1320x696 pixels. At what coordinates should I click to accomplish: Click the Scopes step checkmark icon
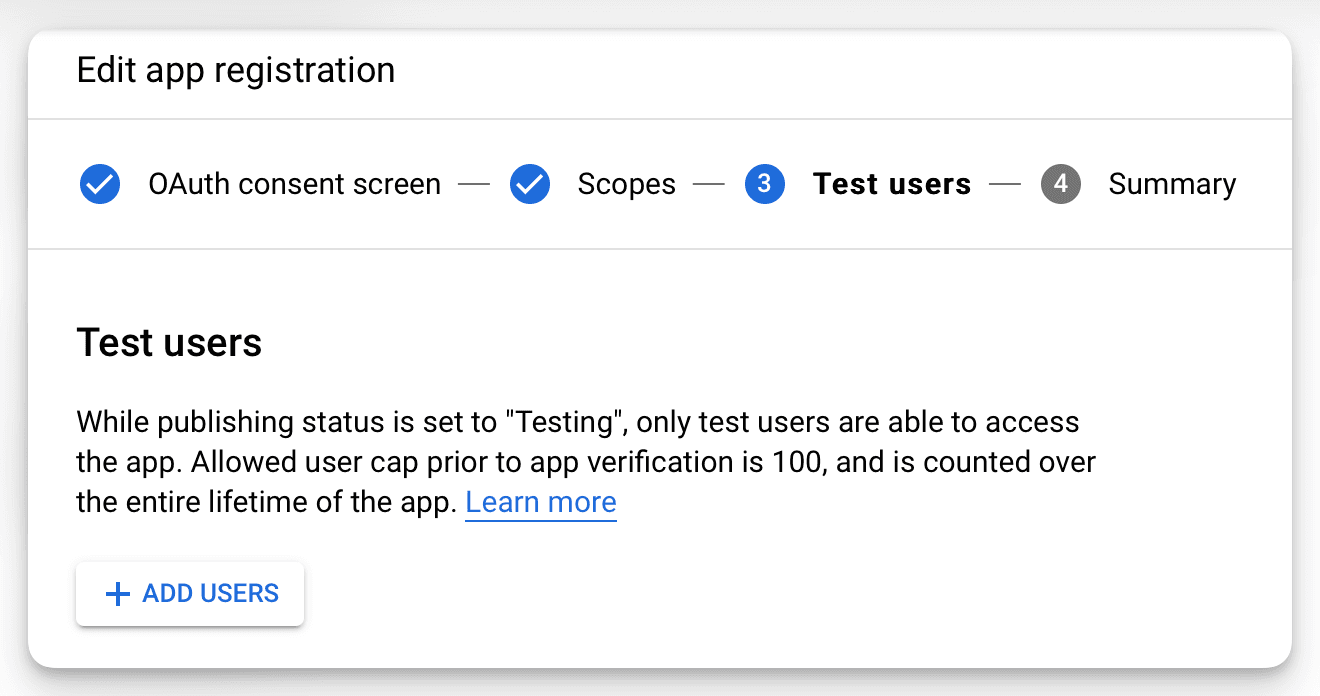(530, 185)
